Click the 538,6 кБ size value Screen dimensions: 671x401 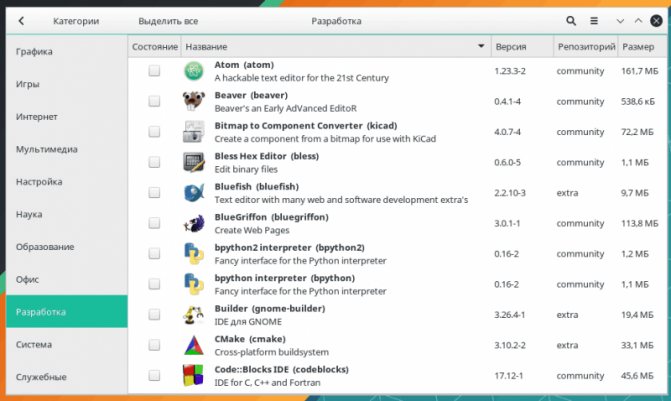[638, 101]
